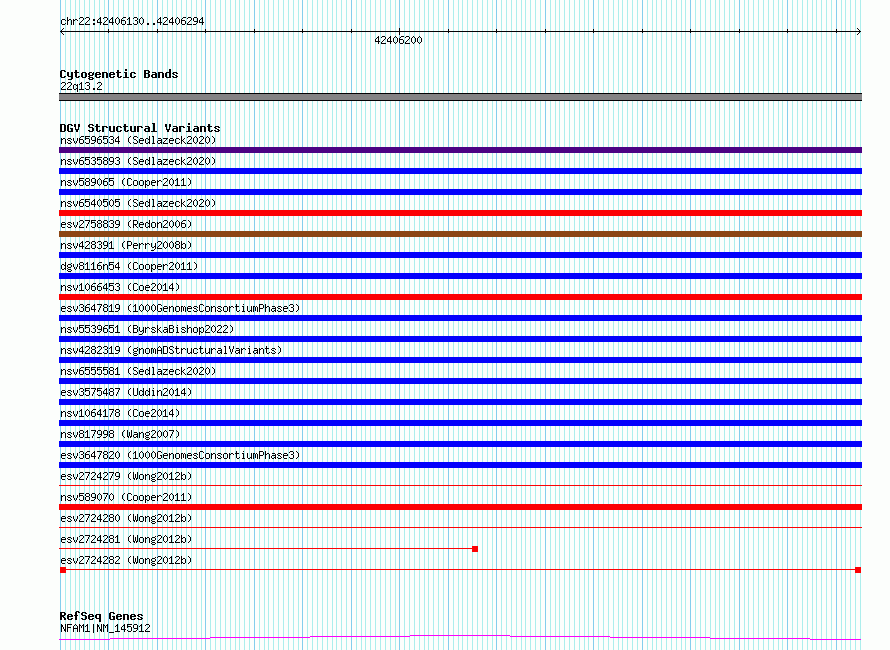
Task: Open variant esv2724279 (Wong2012b) label
Action: tap(126, 476)
